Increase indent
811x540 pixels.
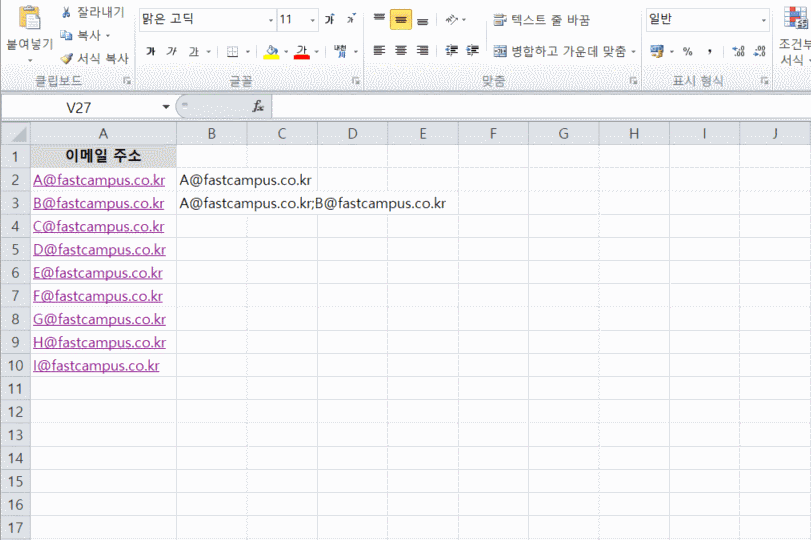click(x=472, y=51)
